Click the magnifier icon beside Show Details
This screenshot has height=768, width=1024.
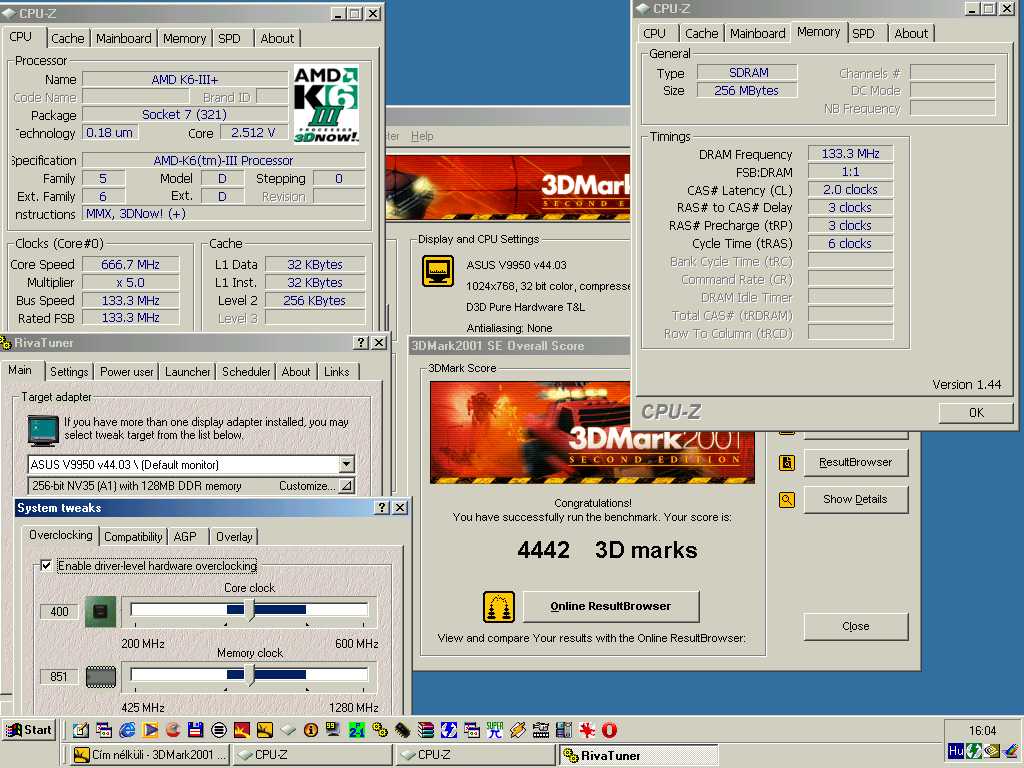click(x=787, y=500)
